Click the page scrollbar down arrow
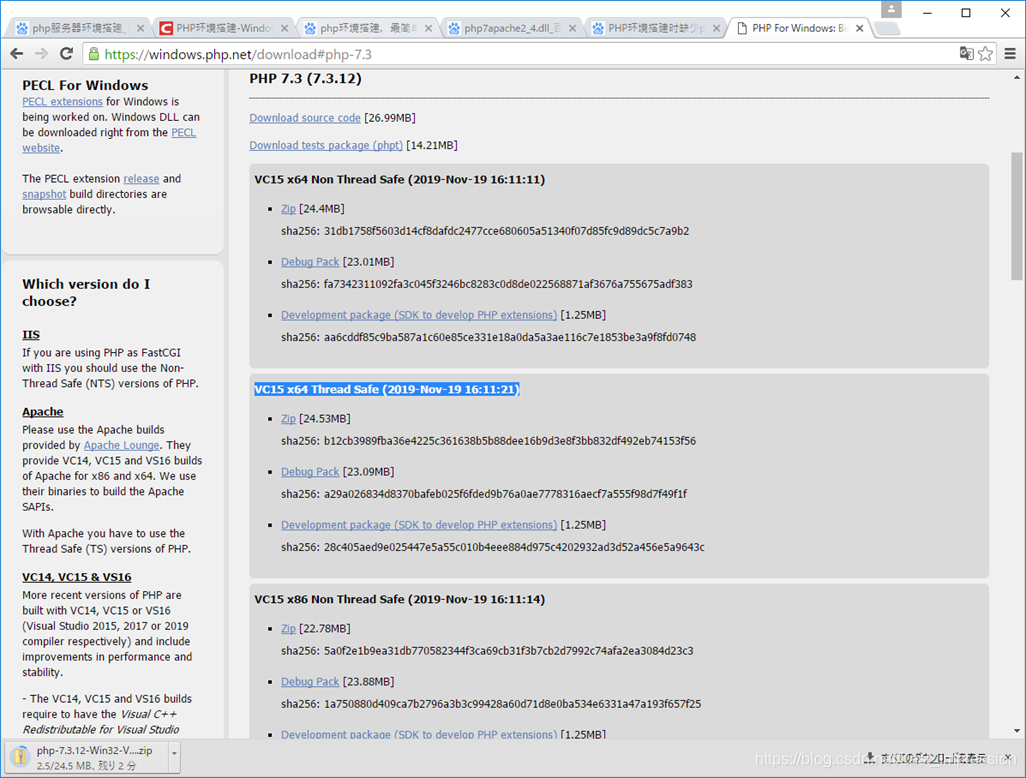1026x778 pixels. click(x=1016, y=731)
